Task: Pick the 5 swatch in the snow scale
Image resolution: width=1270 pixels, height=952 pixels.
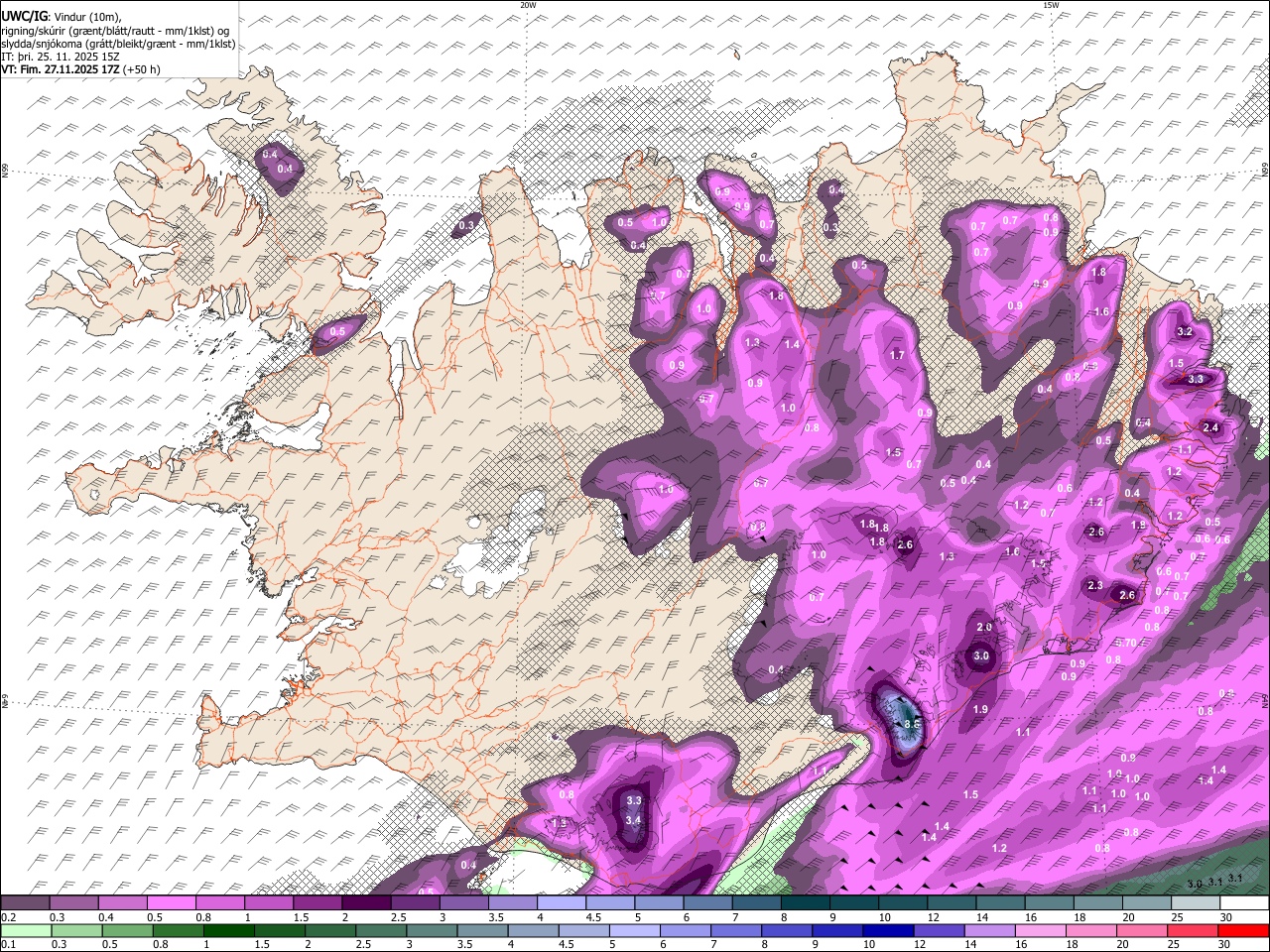Action: pos(659,903)
